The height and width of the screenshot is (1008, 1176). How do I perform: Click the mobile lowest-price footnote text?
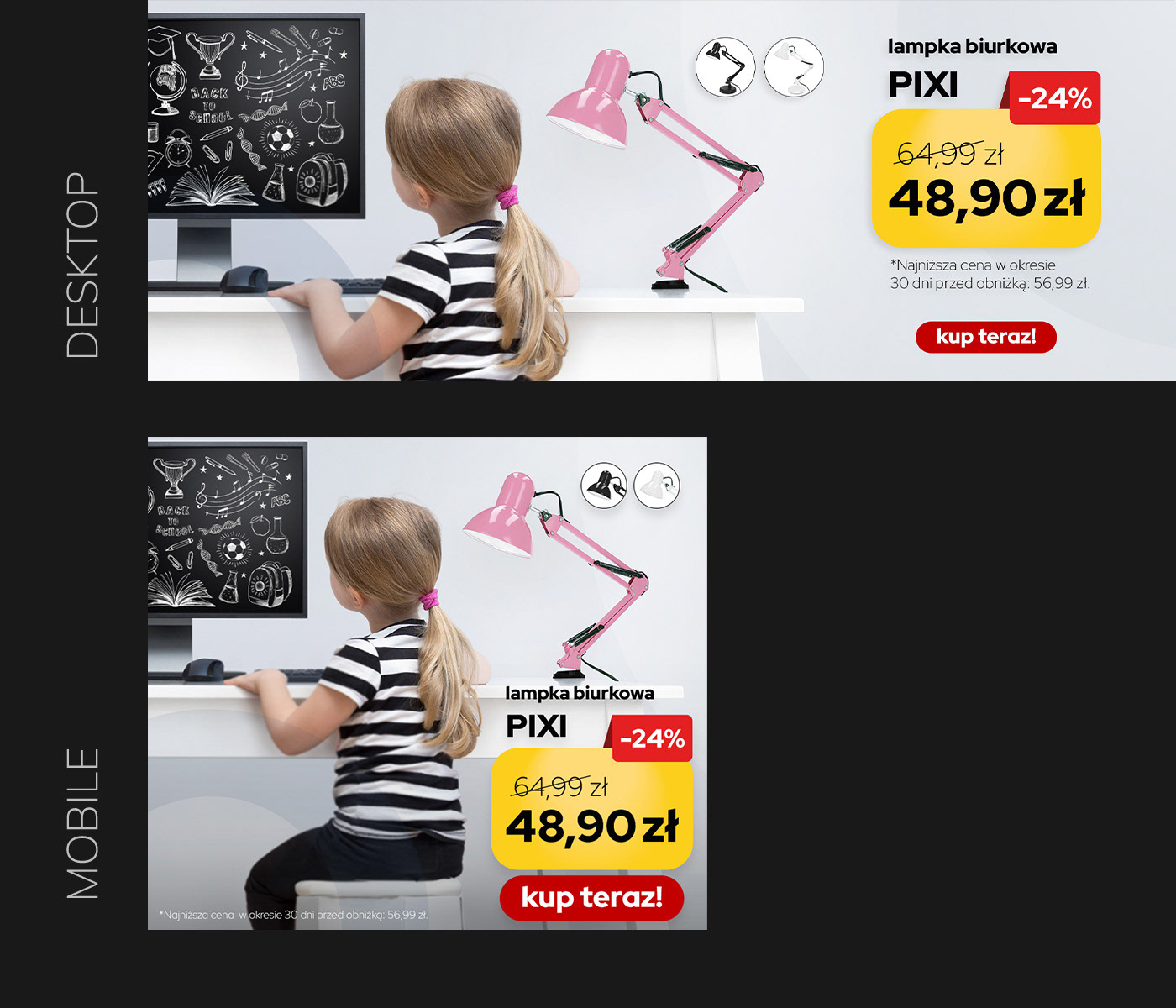pyautogui.click(x=293, y=915)
